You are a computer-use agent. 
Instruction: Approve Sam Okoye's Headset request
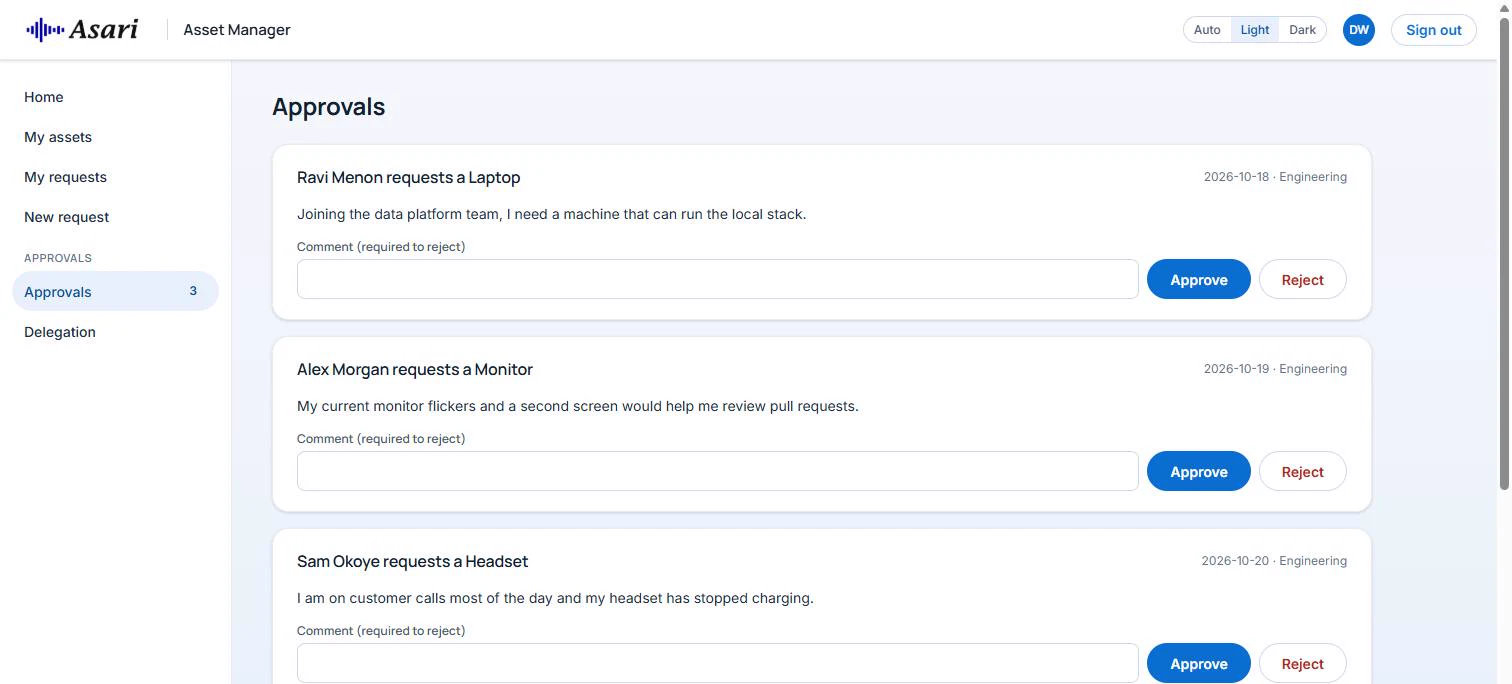click(x=1198, y=664)
